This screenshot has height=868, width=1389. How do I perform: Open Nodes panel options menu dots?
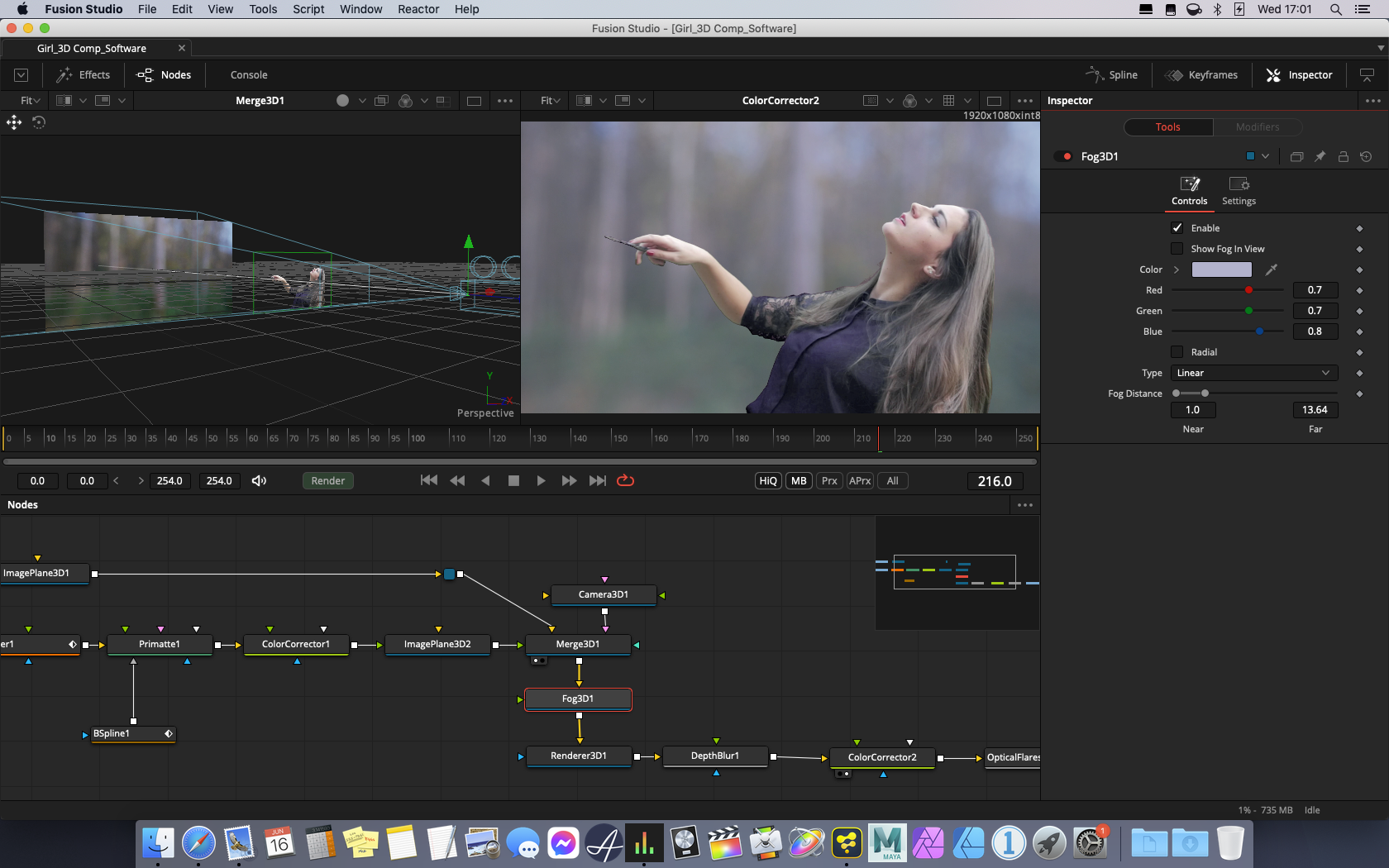coord(1025,505)
